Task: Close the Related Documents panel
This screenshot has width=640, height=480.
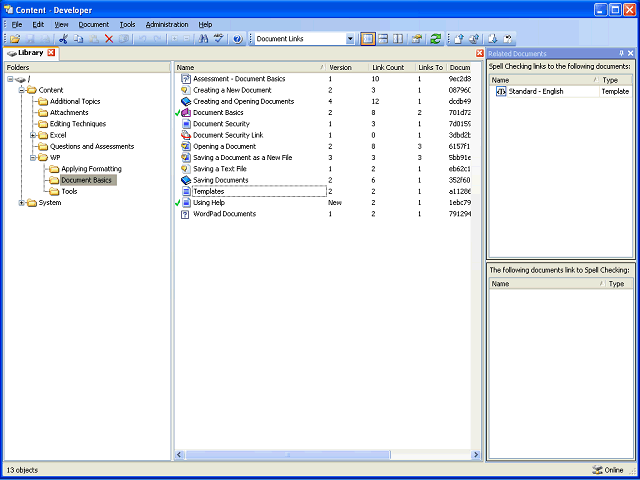Action: click(631, 53)
